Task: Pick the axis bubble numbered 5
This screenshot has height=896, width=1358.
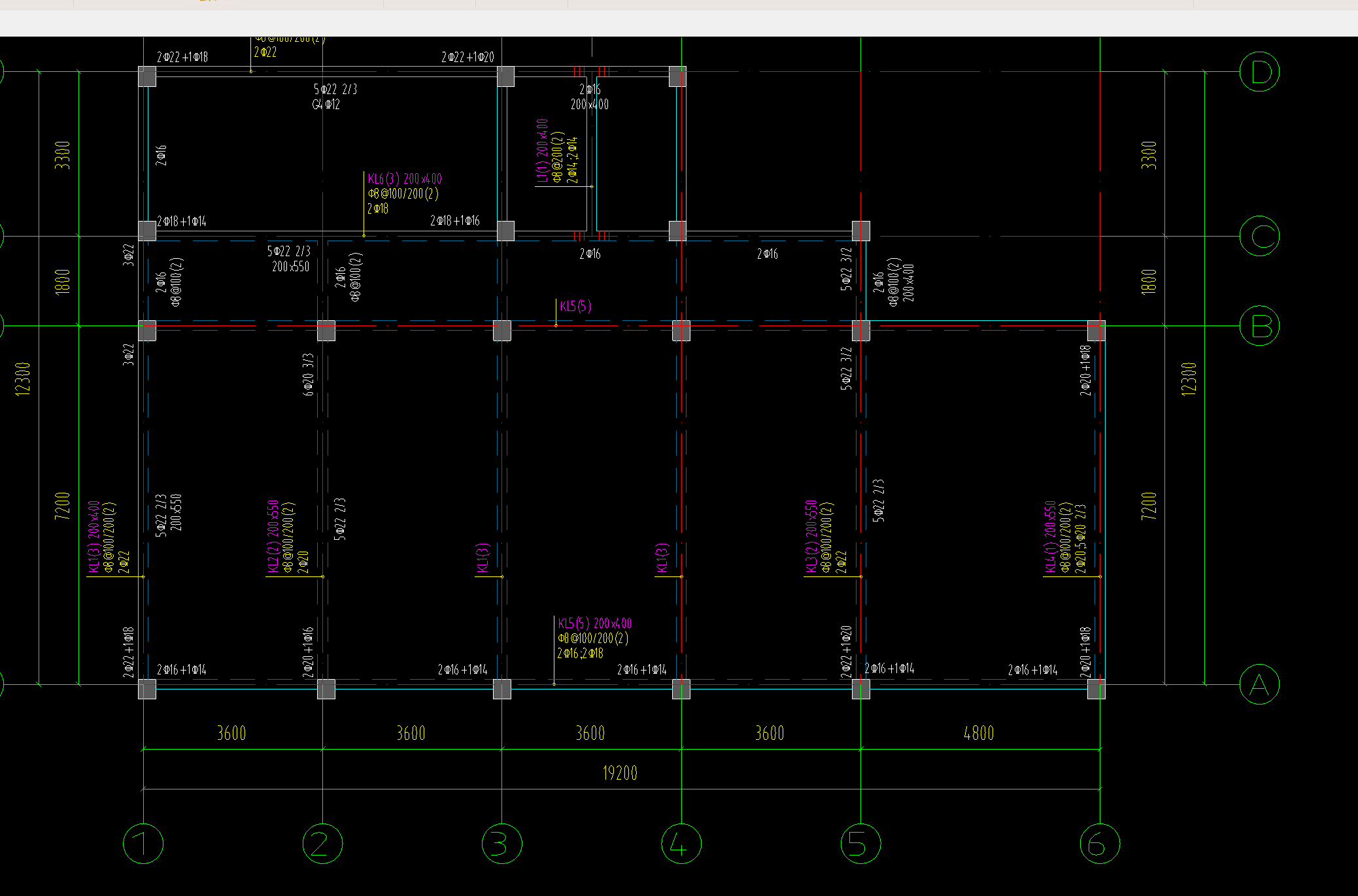Action: tap(860, 844)
